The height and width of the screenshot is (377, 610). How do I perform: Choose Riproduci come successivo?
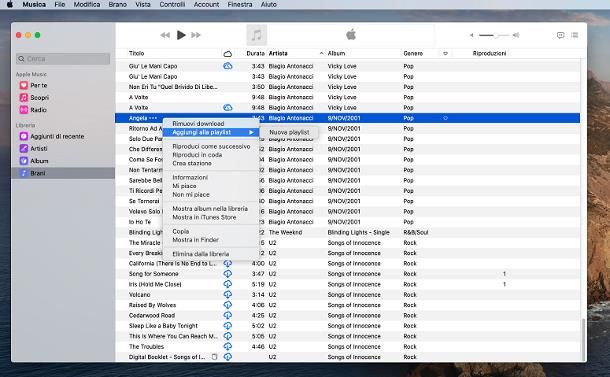pos(210,146)
